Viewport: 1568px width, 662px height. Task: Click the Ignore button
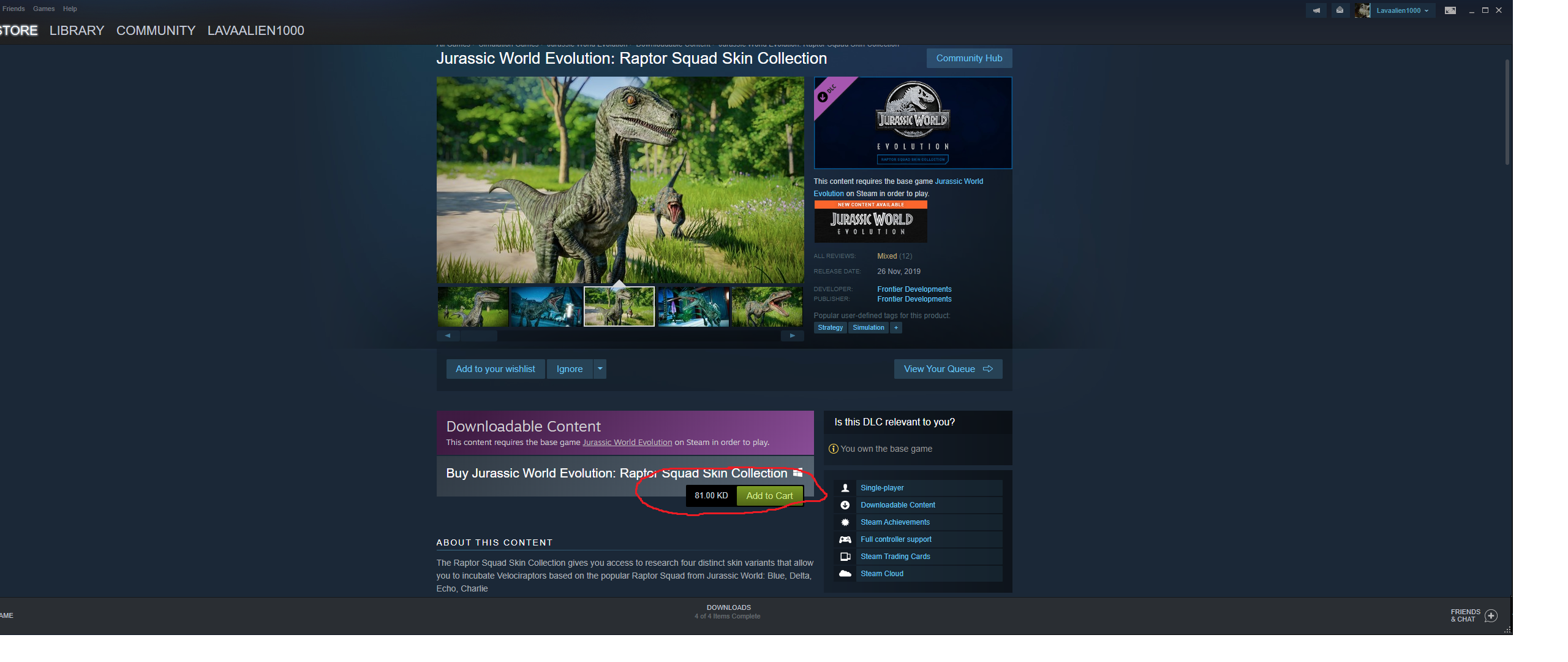pos(570,369)
